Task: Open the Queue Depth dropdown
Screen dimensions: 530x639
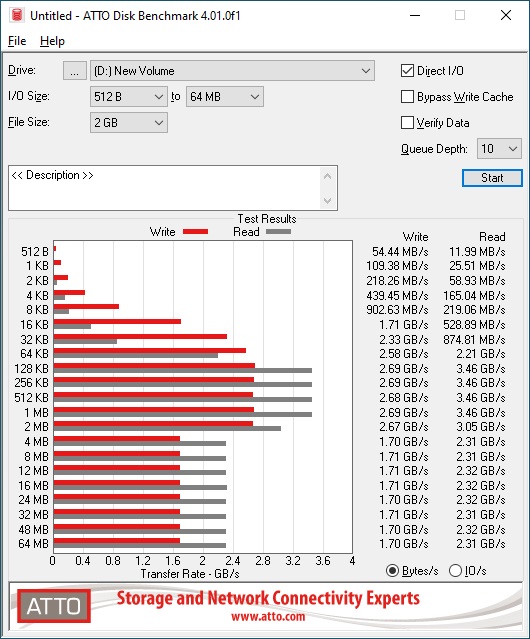Action: point(499,149)
